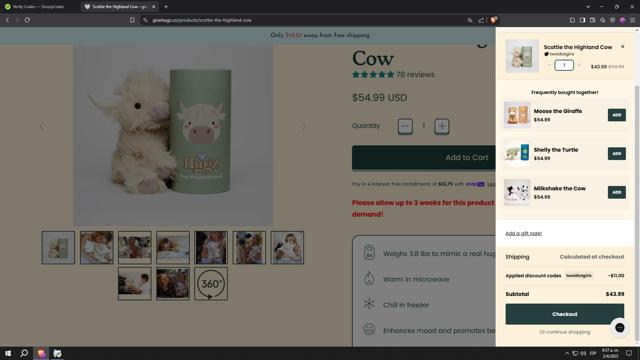Viewport: 640px width, 360px height.
Task: Decrease product quantity with minus button
Action: click(405, 126)
